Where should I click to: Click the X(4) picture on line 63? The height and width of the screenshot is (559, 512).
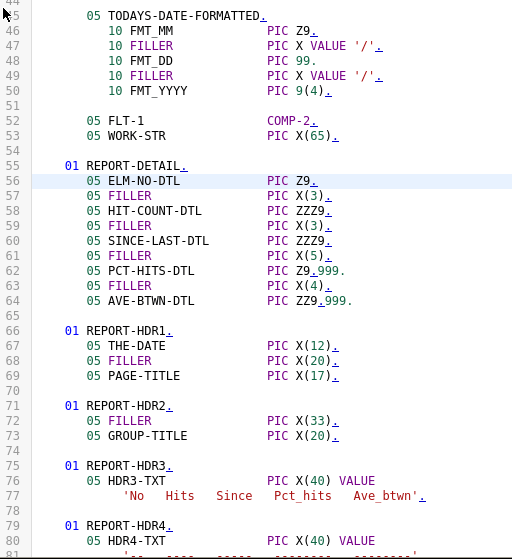310,286
